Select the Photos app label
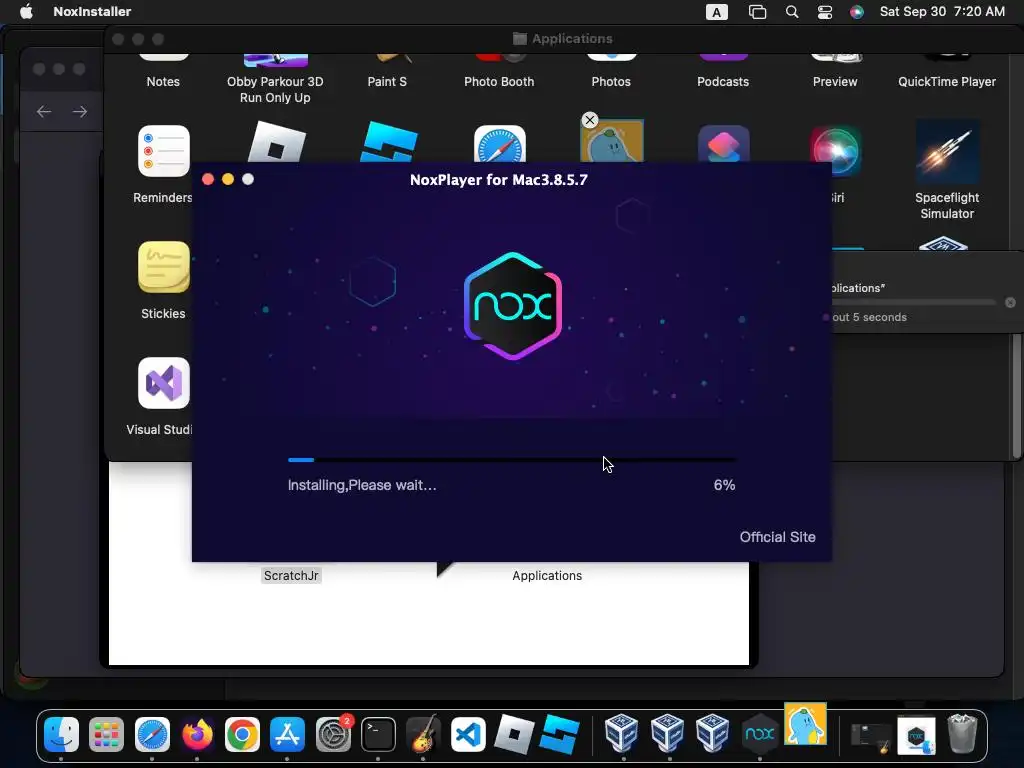The width and height of the screenshot is (1024, 768). pyautogui.click(x=611, y=82)
